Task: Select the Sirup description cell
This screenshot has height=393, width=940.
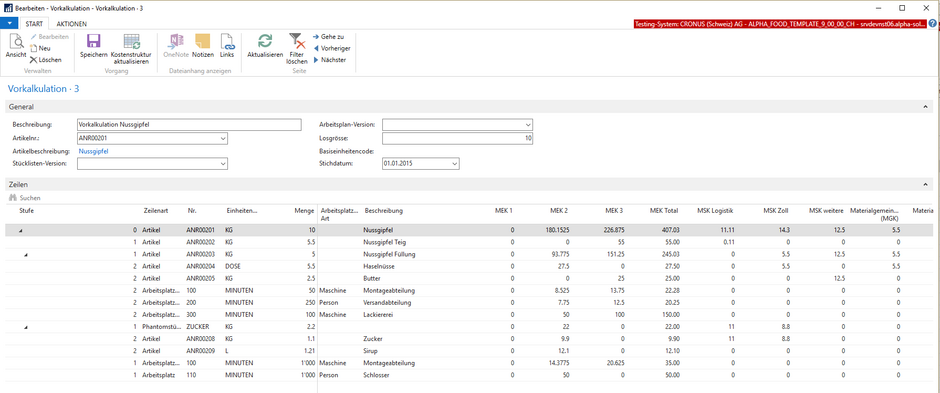Action: click(x=371, y=351)
